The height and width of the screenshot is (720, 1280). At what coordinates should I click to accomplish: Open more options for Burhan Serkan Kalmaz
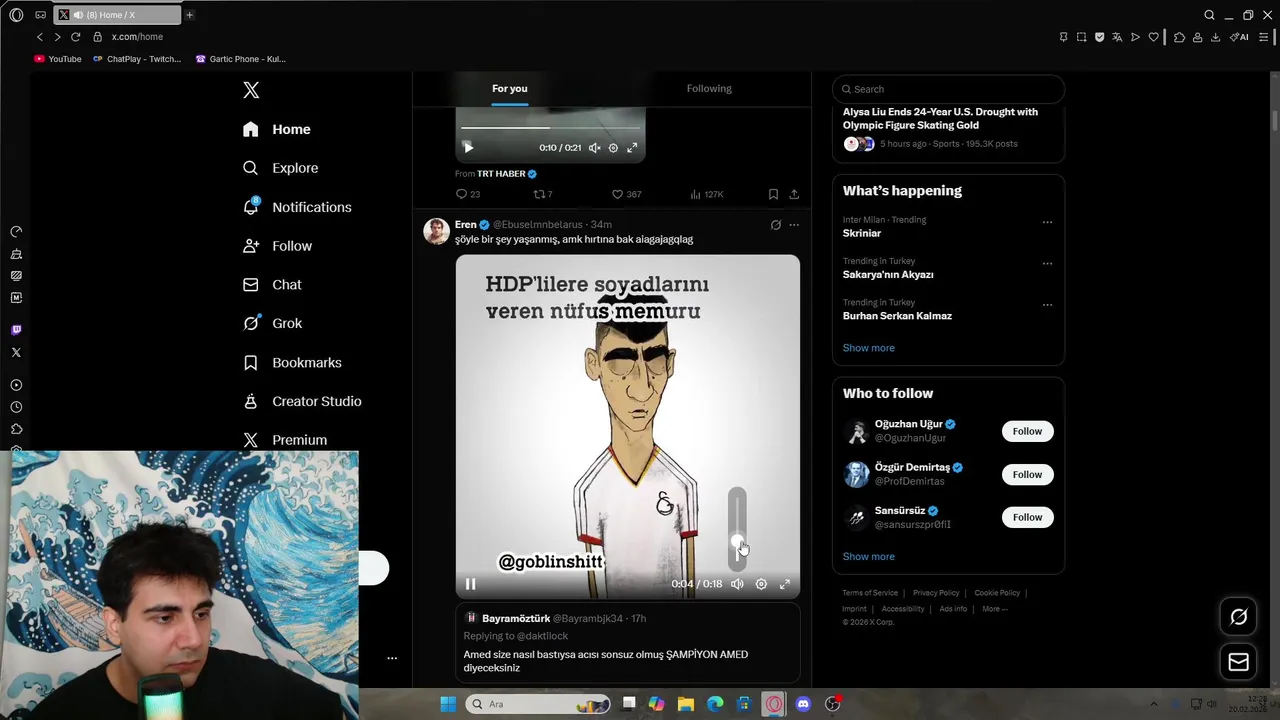point(1047,304)
